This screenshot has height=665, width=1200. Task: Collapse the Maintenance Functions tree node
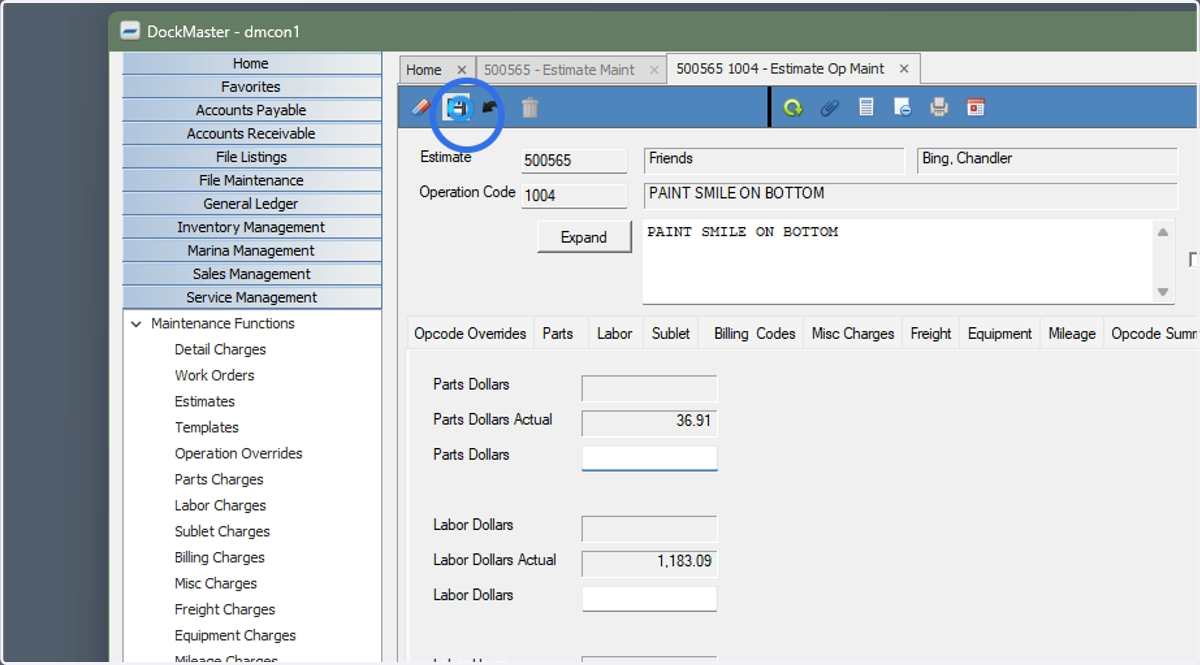[x=136, y=324]
